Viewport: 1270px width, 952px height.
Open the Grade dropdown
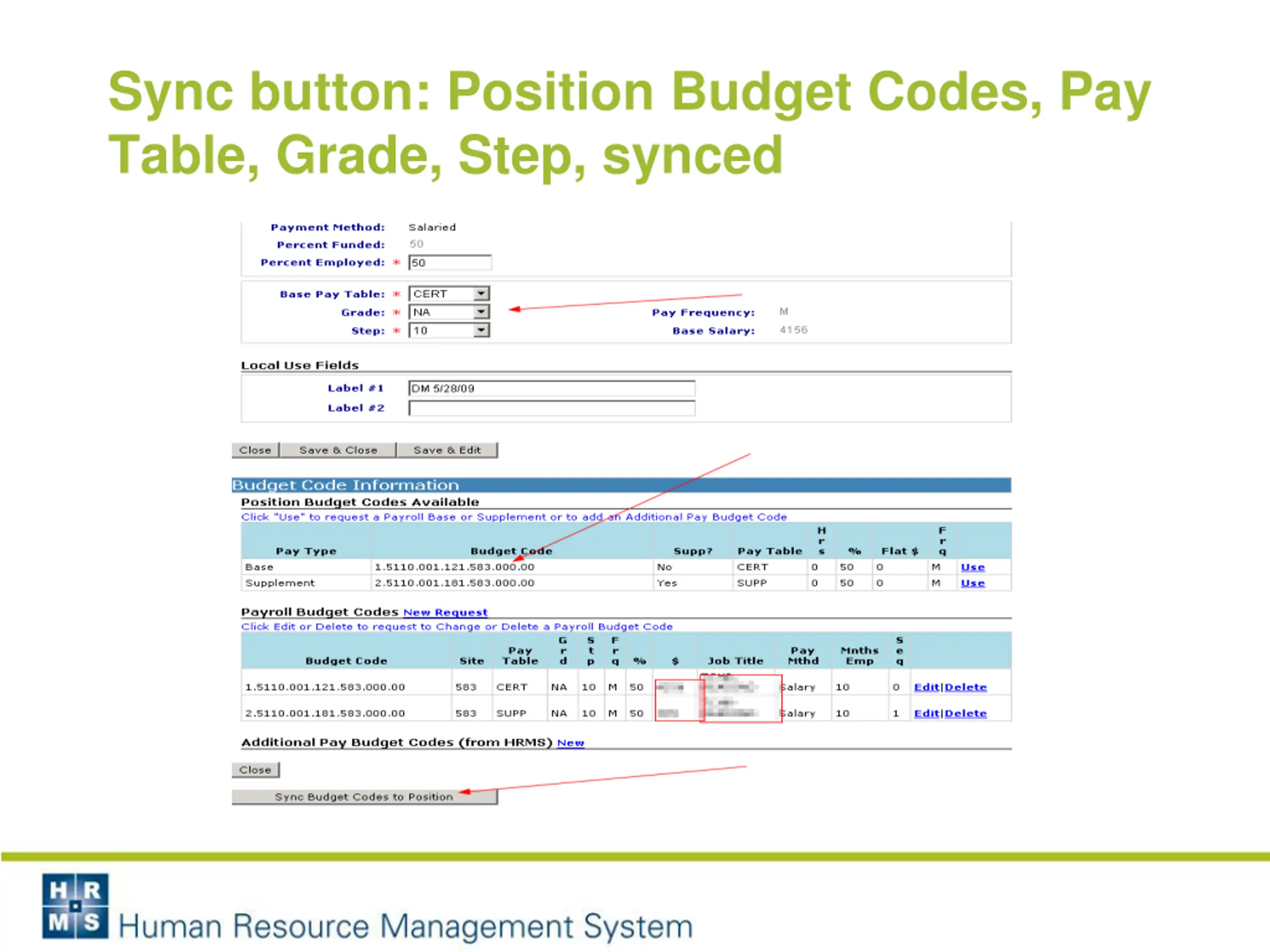[449, 312]
